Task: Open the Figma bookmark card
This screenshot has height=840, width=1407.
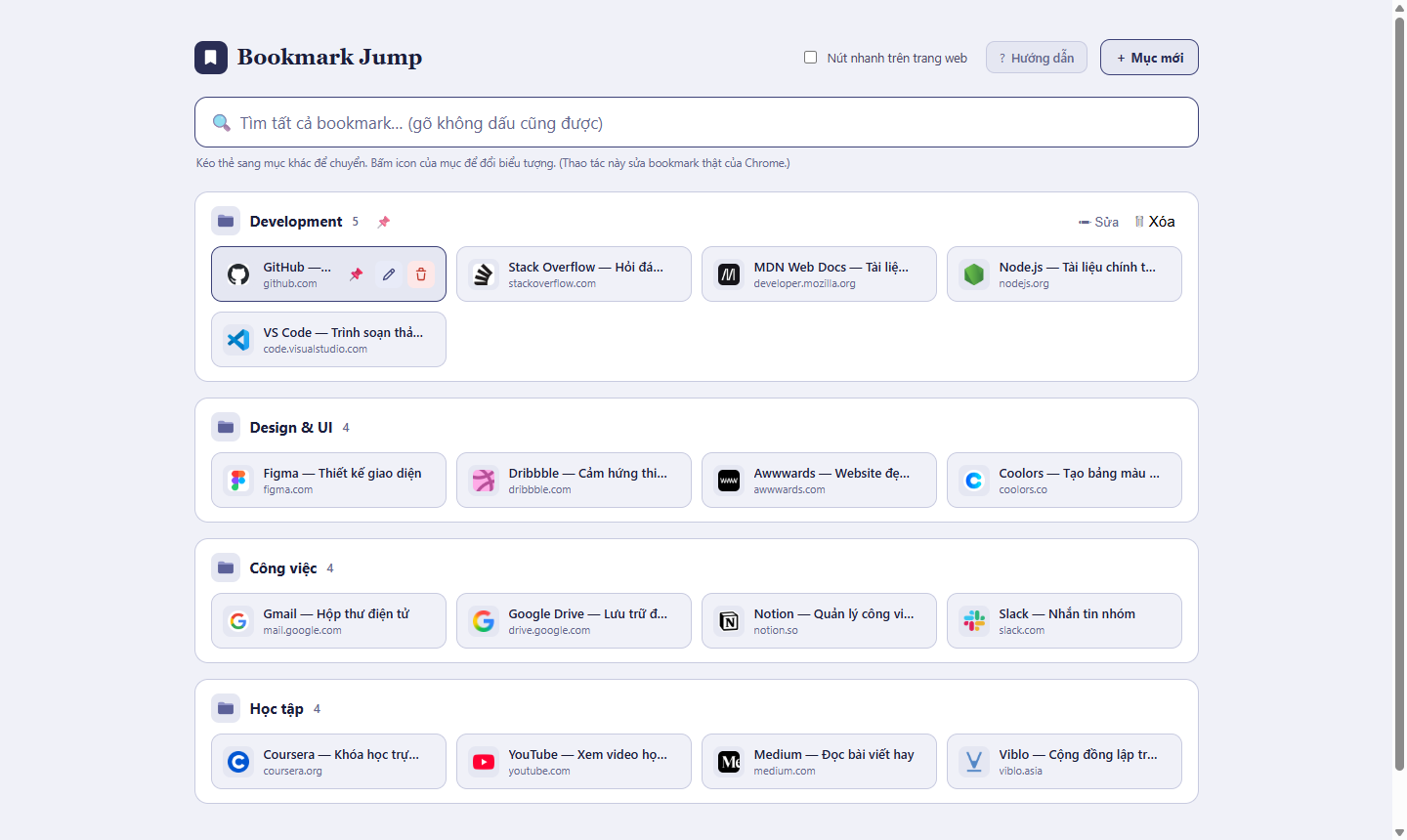Action: (328, 481)
